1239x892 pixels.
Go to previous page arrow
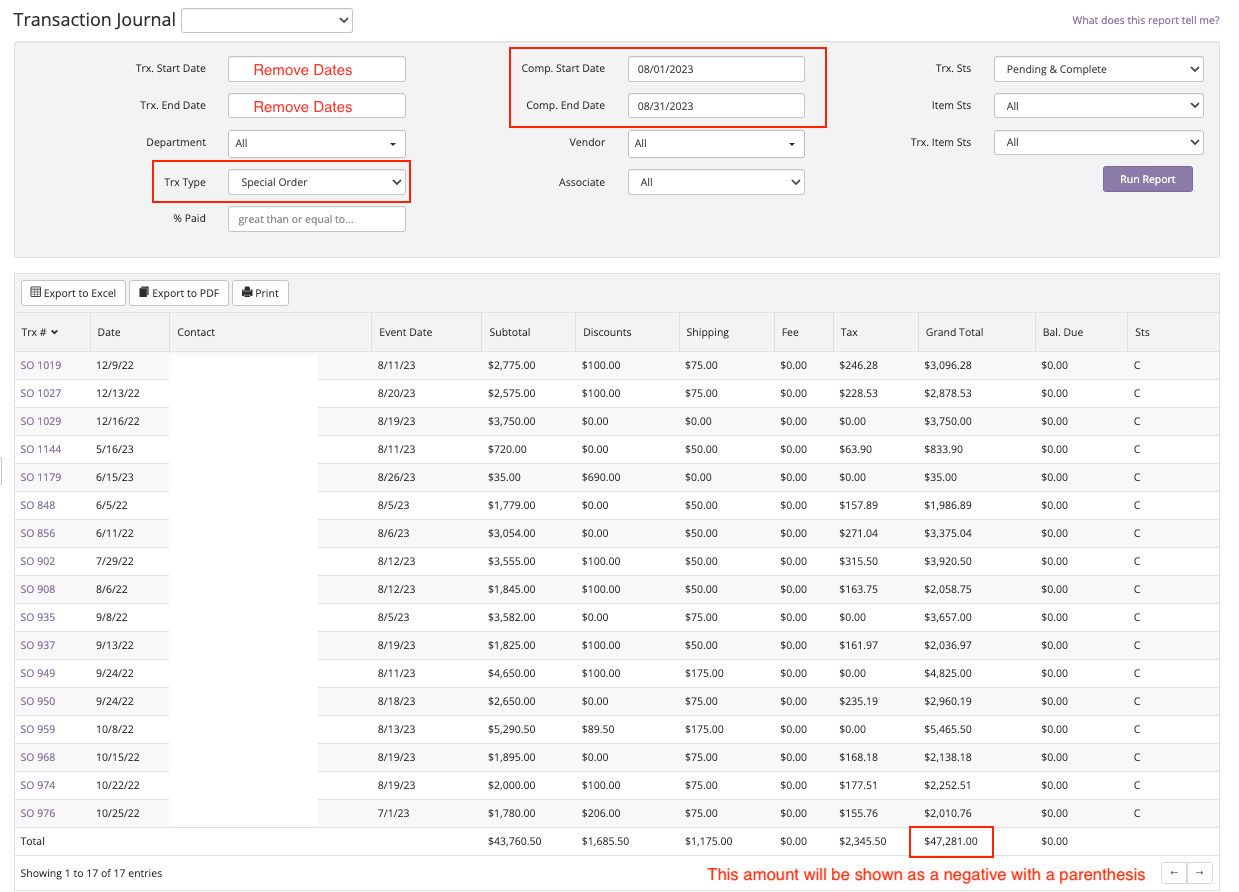(1175, 873)
